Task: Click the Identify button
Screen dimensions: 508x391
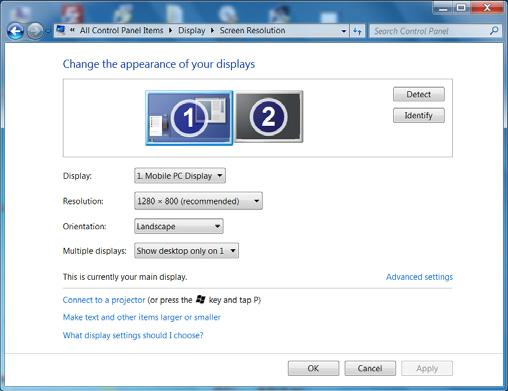Action: coord(419,116)
